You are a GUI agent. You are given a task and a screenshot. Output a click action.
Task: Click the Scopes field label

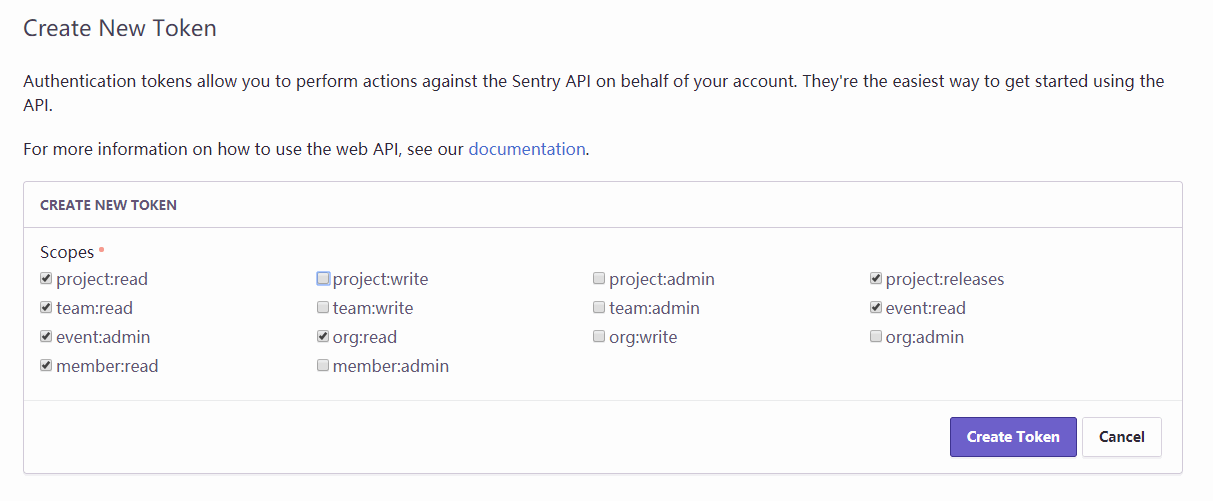(67, 253)
